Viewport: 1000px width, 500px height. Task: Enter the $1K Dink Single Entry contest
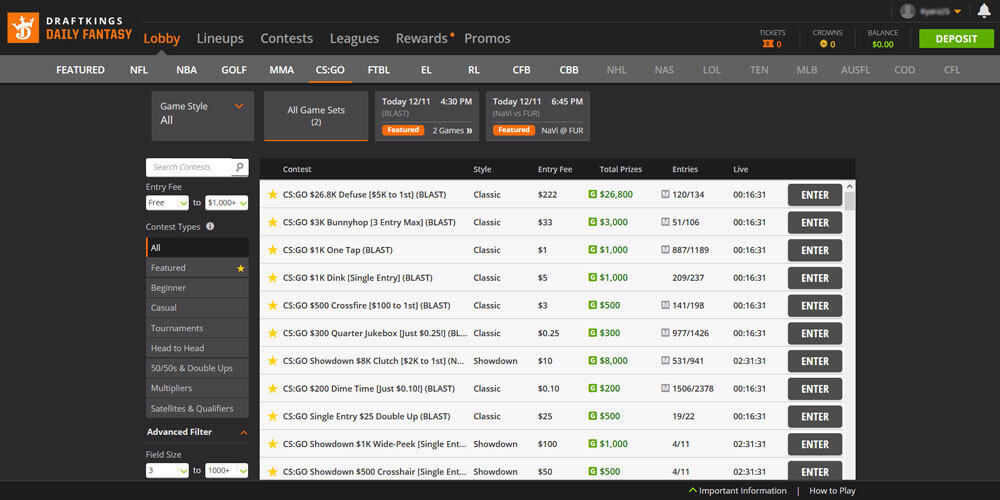(x=814, y=278)
